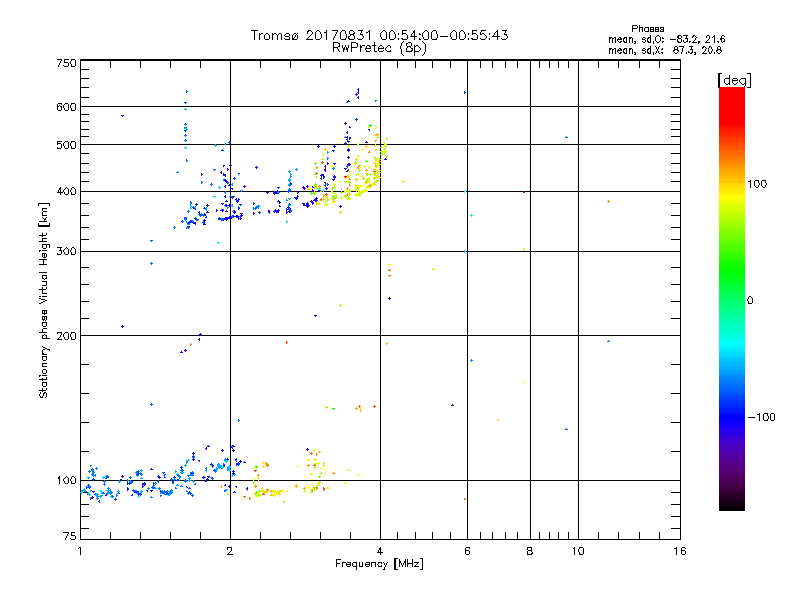Image resolution: width=800 pixels, height=600 pixels.
Task: Select the 'mean, sd,X: 87.3, 20.8' line
Action: tap(665, 50)
